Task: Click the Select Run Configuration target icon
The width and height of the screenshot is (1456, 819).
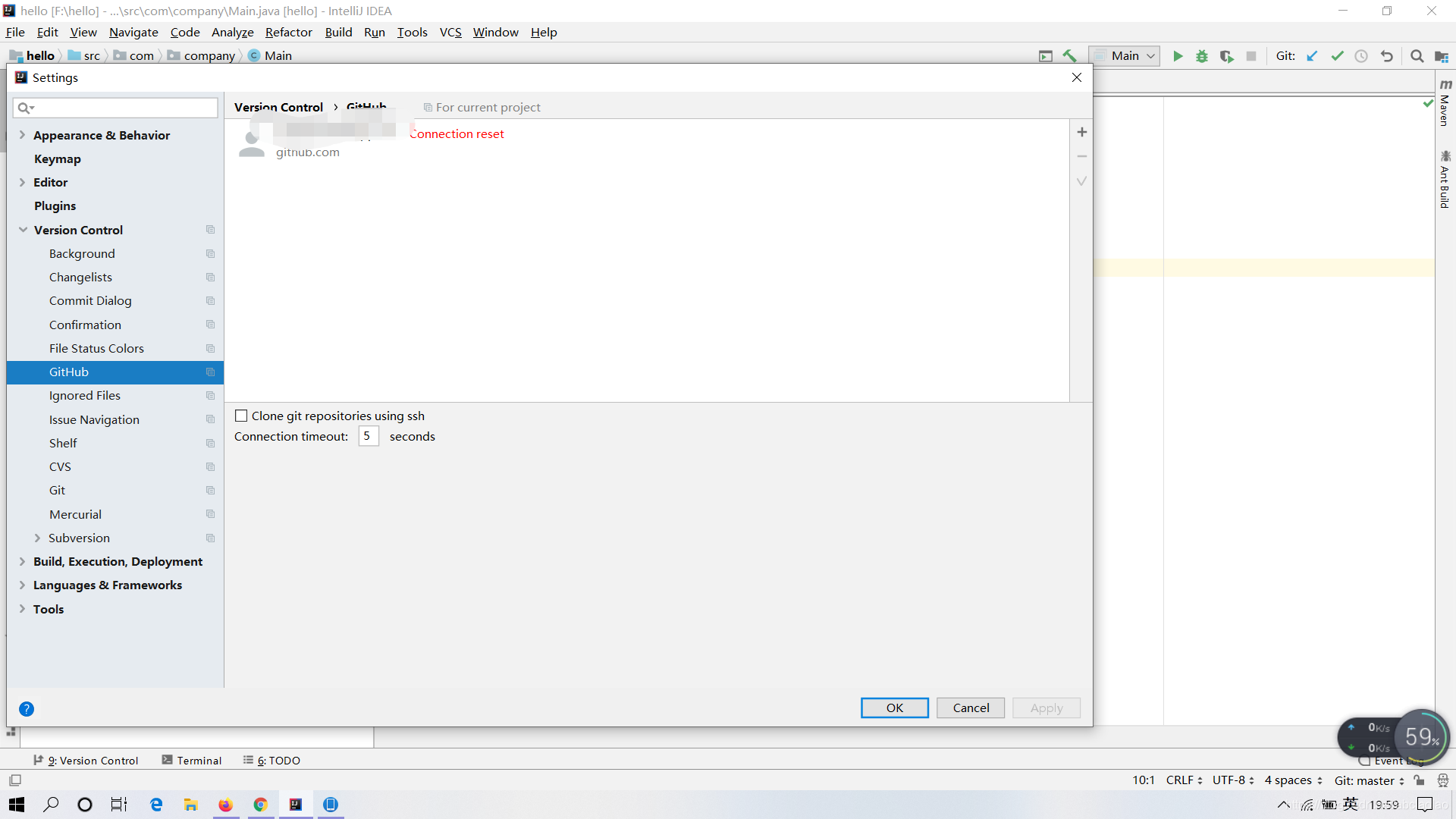Action: 1046,56
